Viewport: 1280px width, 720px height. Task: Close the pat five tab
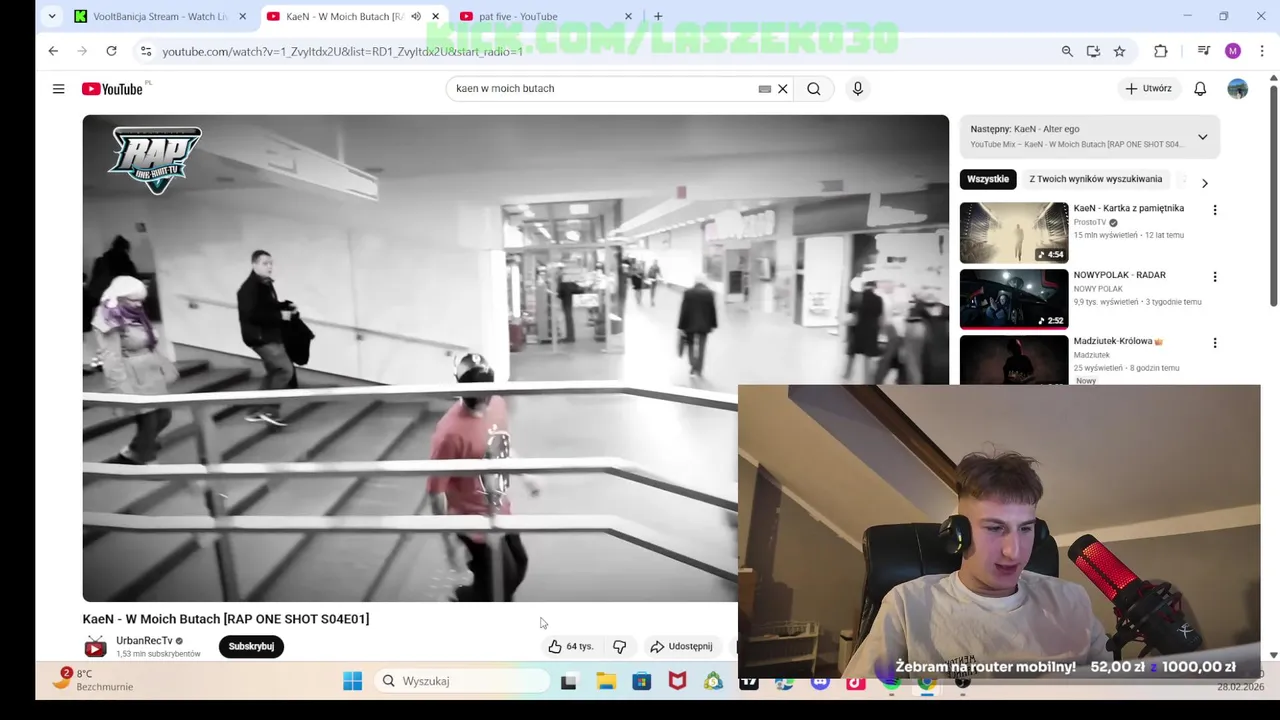(x=628, y=16)
